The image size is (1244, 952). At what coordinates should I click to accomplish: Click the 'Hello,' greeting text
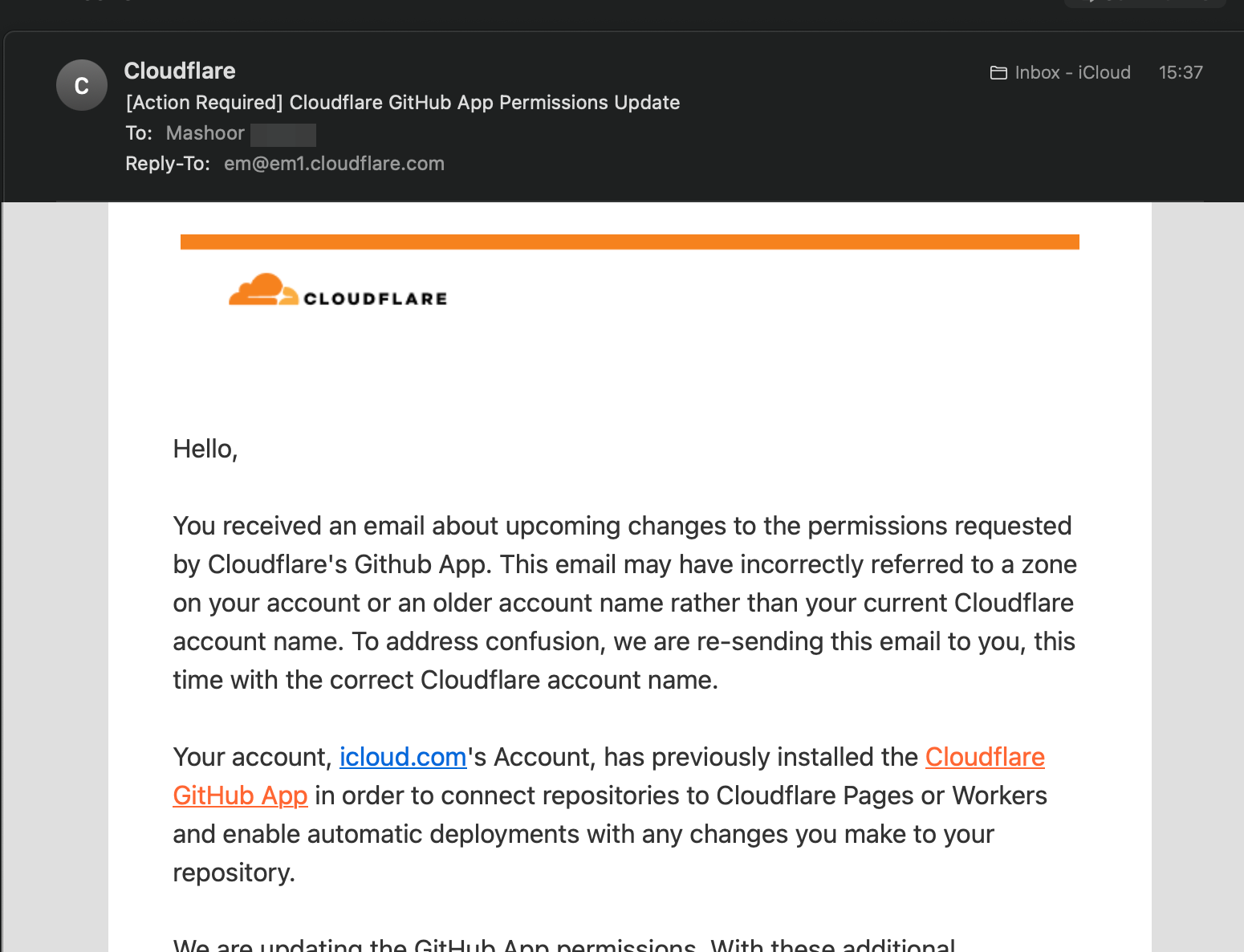click(205, 449)
